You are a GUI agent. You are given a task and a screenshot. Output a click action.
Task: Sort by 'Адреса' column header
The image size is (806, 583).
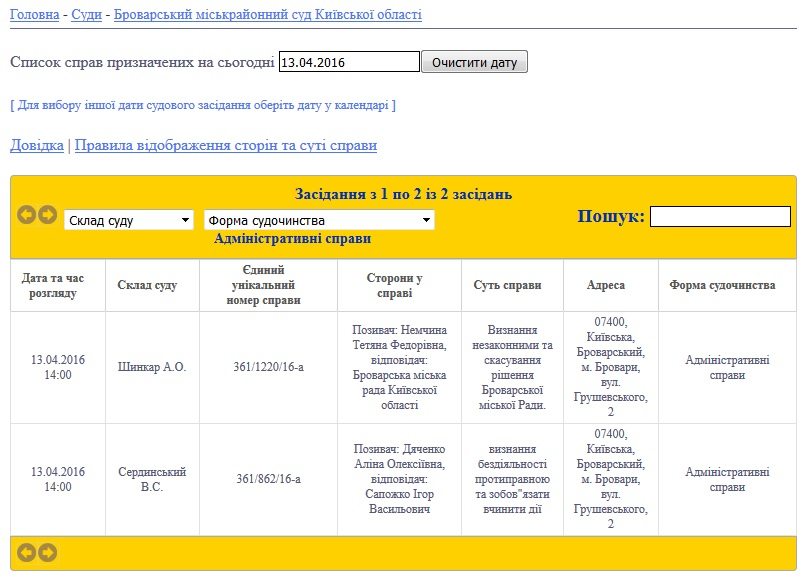pos(611,285)
